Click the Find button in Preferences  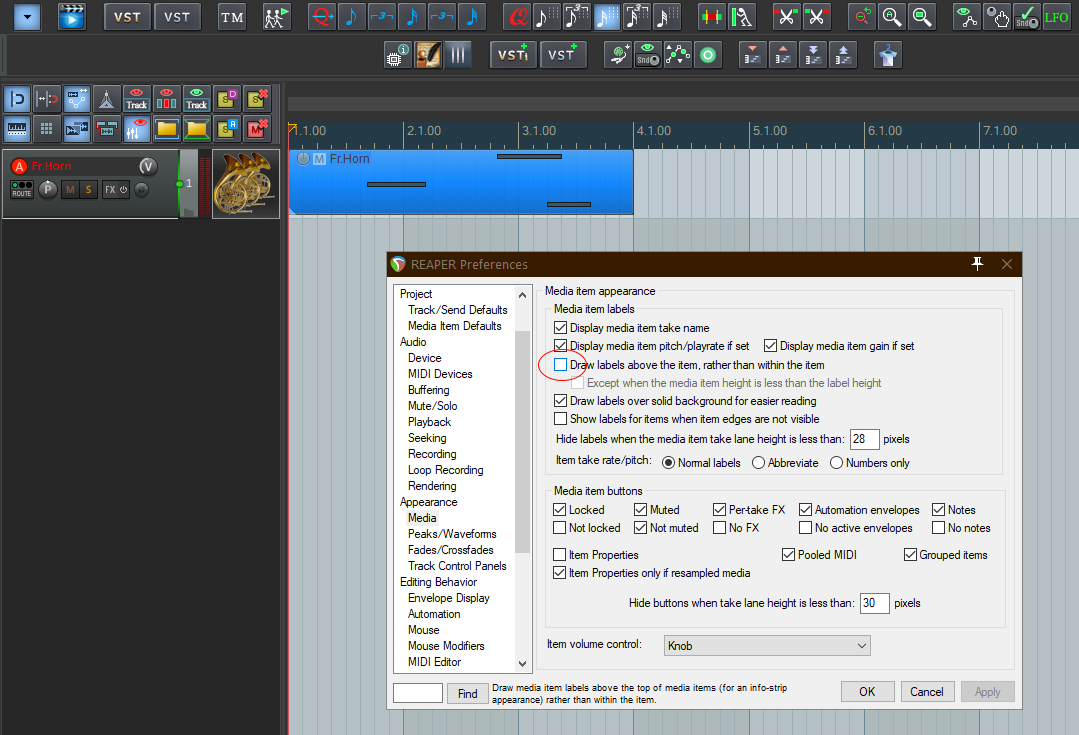click(x=468, y=693)
